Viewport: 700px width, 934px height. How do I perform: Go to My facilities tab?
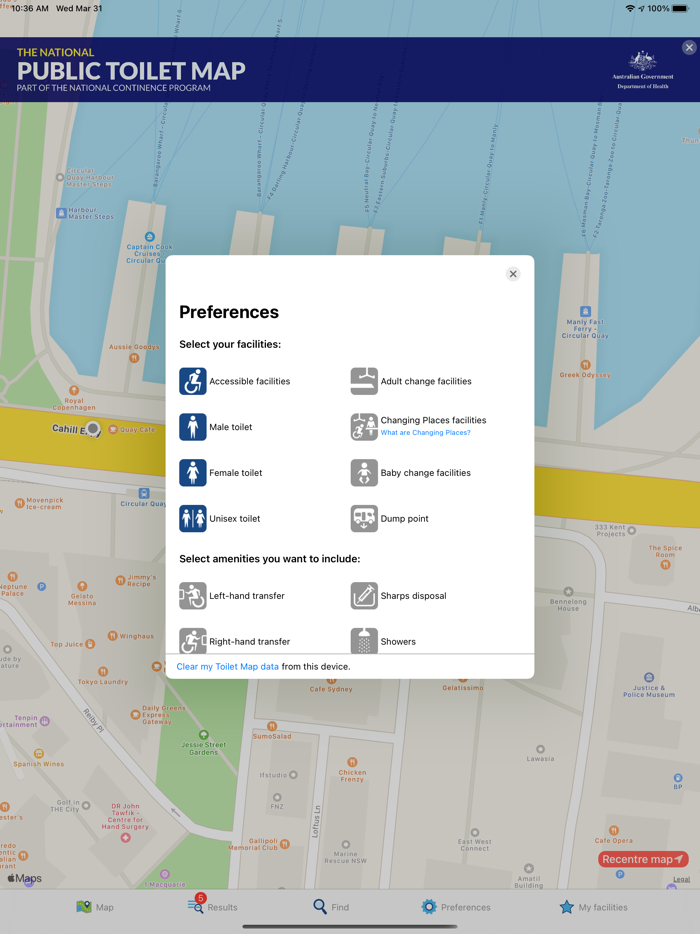593,907
